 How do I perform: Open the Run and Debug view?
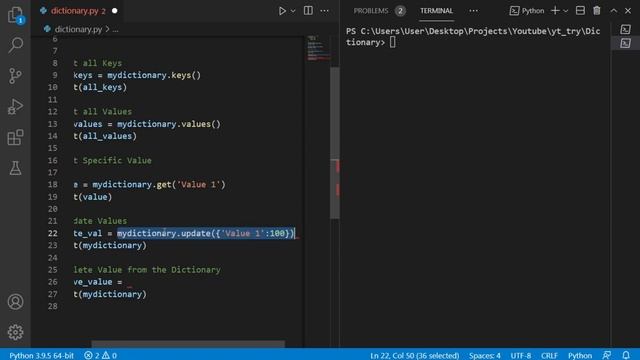pos(16,107)
